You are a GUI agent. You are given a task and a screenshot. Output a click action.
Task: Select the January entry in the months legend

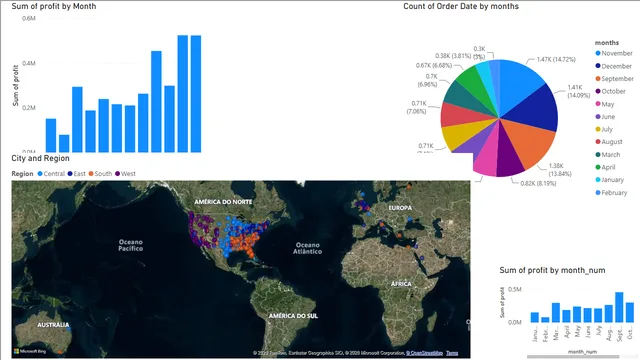click(610, 180)
